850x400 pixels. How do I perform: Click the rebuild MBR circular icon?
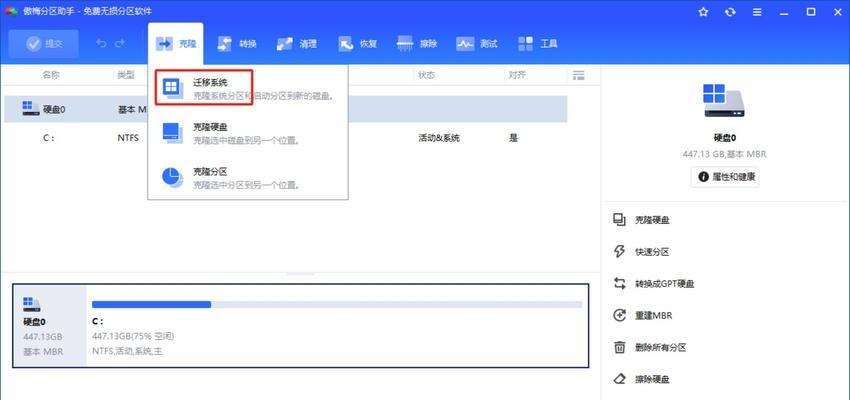[x=619, y=315]
